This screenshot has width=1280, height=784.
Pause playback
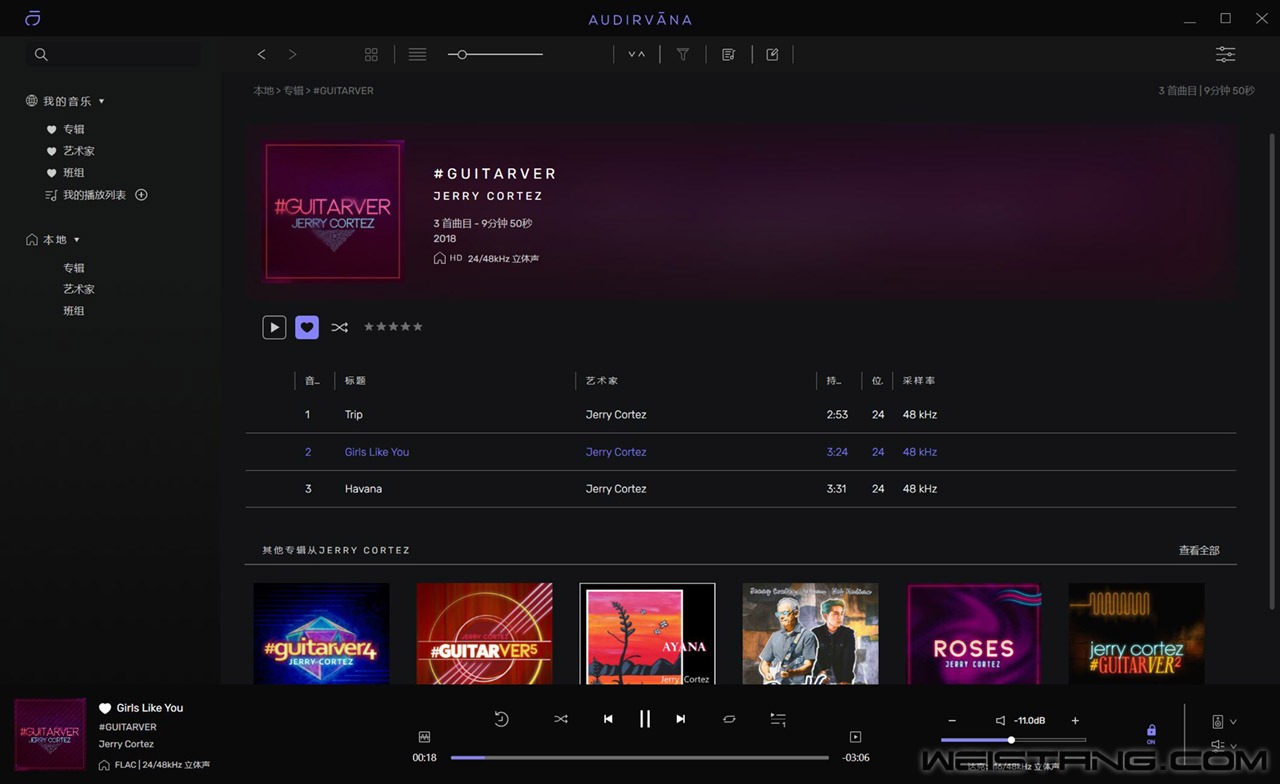(645, 719)
